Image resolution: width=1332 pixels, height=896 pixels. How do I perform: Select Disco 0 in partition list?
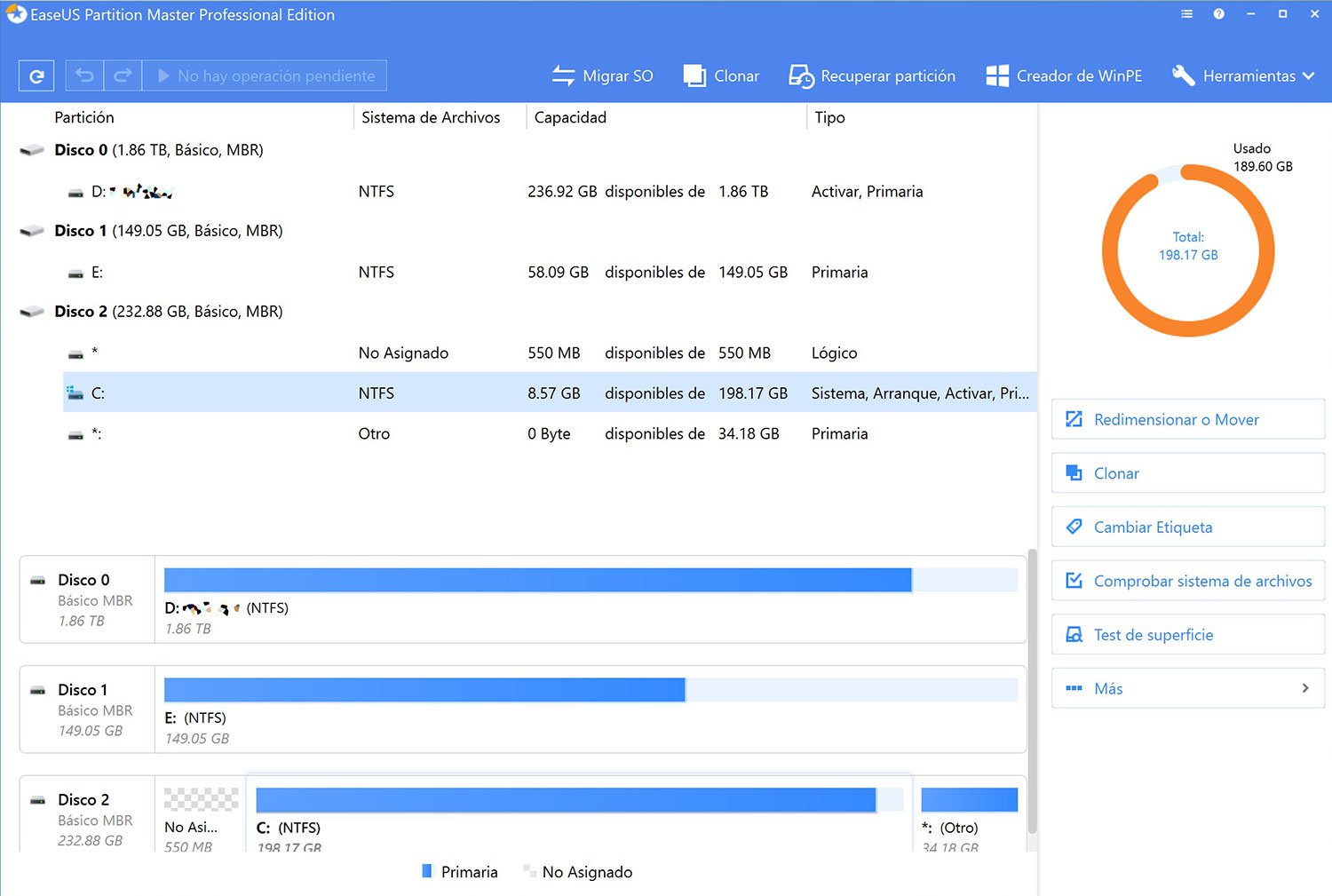pyautogui.click(x=160, y=150)
